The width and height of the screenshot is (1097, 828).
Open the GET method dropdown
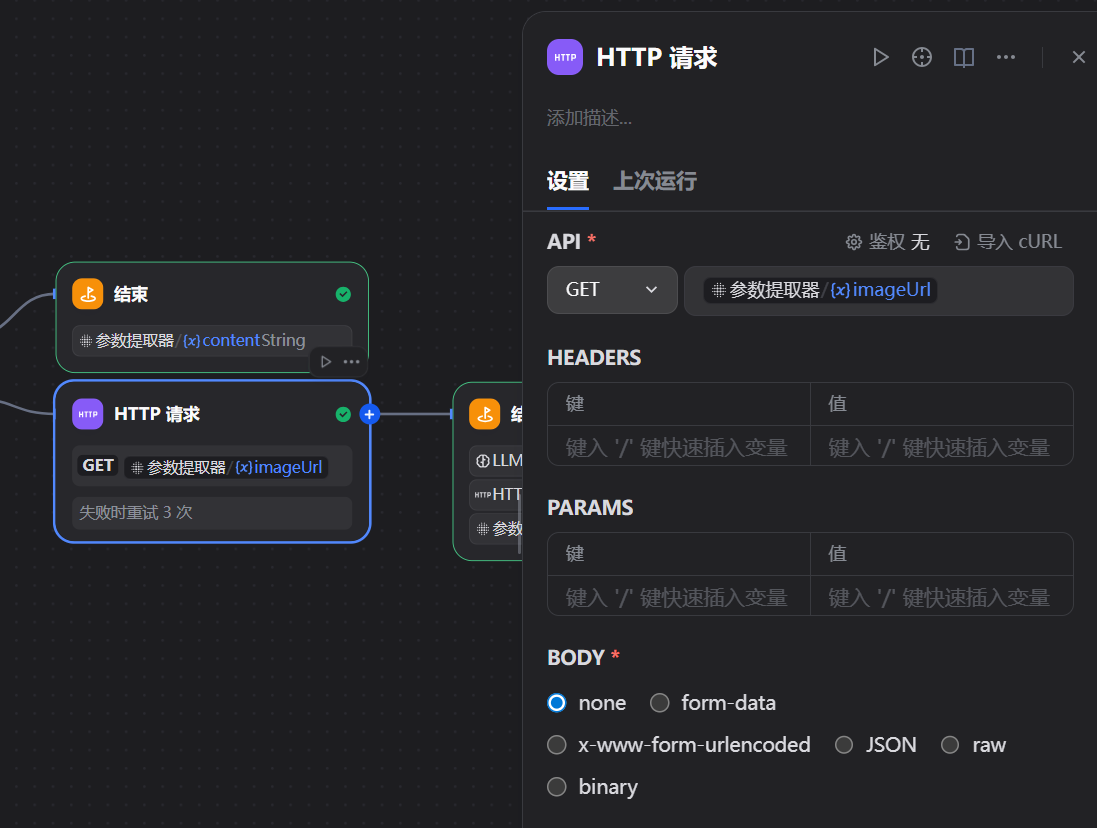pos(612,290)
